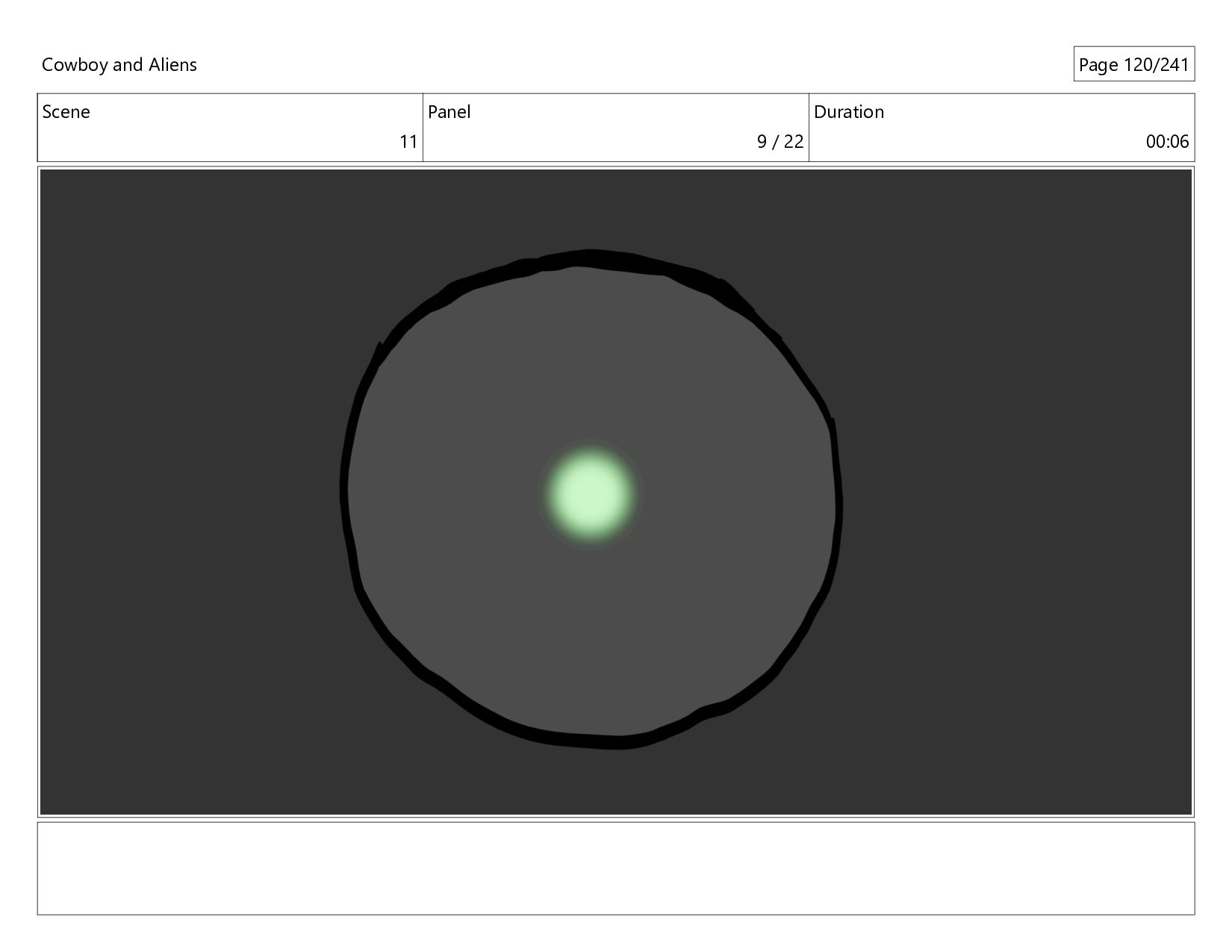Click the duration value '00:06'
The image size is (1232, 952).
1167,142
